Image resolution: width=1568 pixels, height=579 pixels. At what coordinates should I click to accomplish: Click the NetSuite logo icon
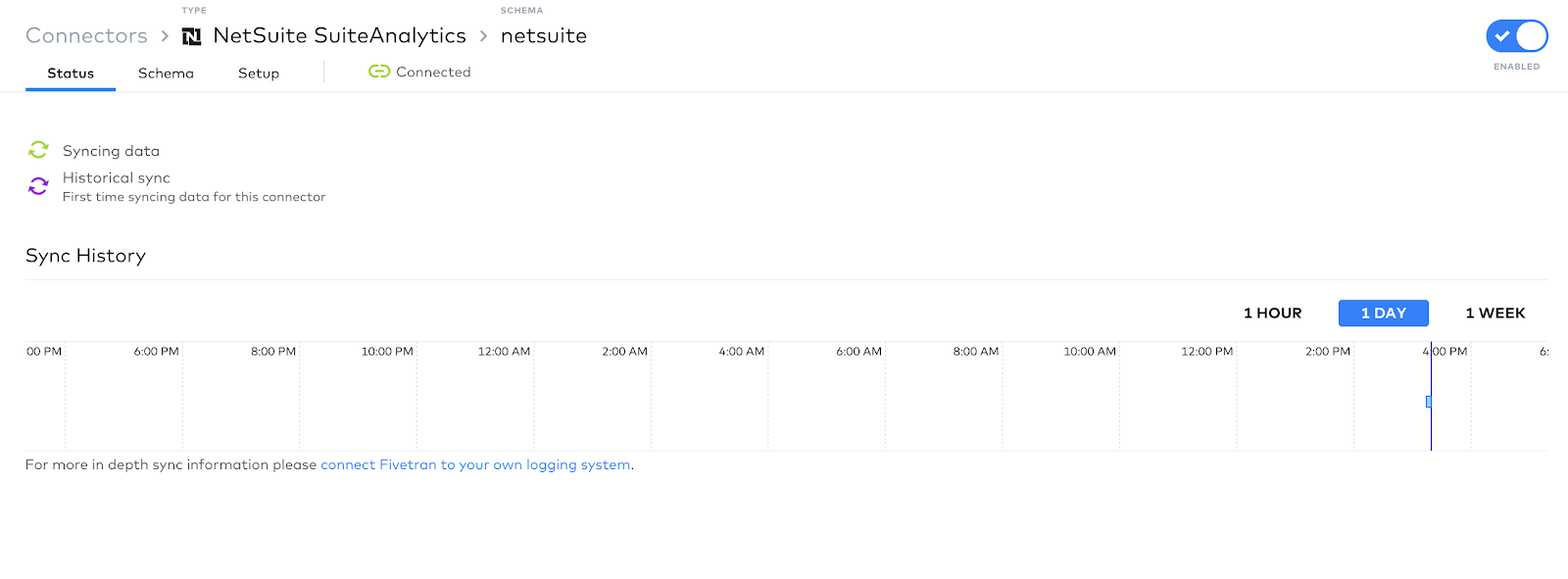tap(192, 36)
